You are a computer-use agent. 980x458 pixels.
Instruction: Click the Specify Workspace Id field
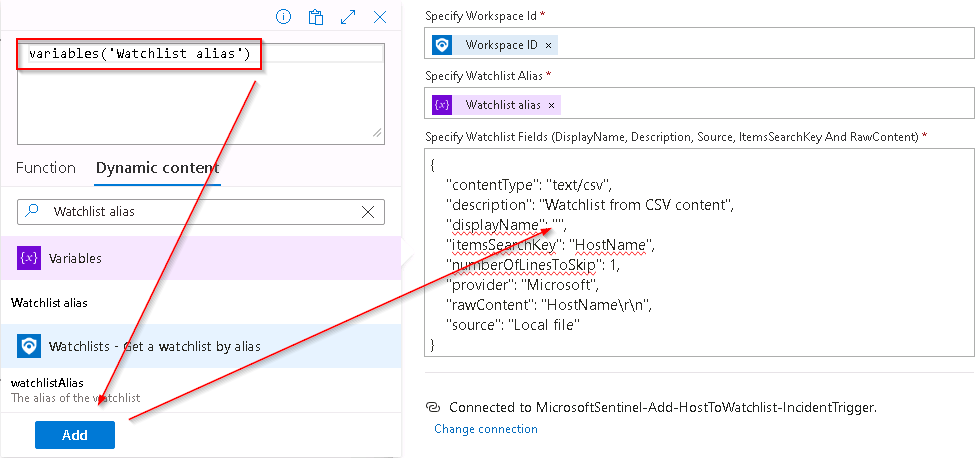coord(699,45)
